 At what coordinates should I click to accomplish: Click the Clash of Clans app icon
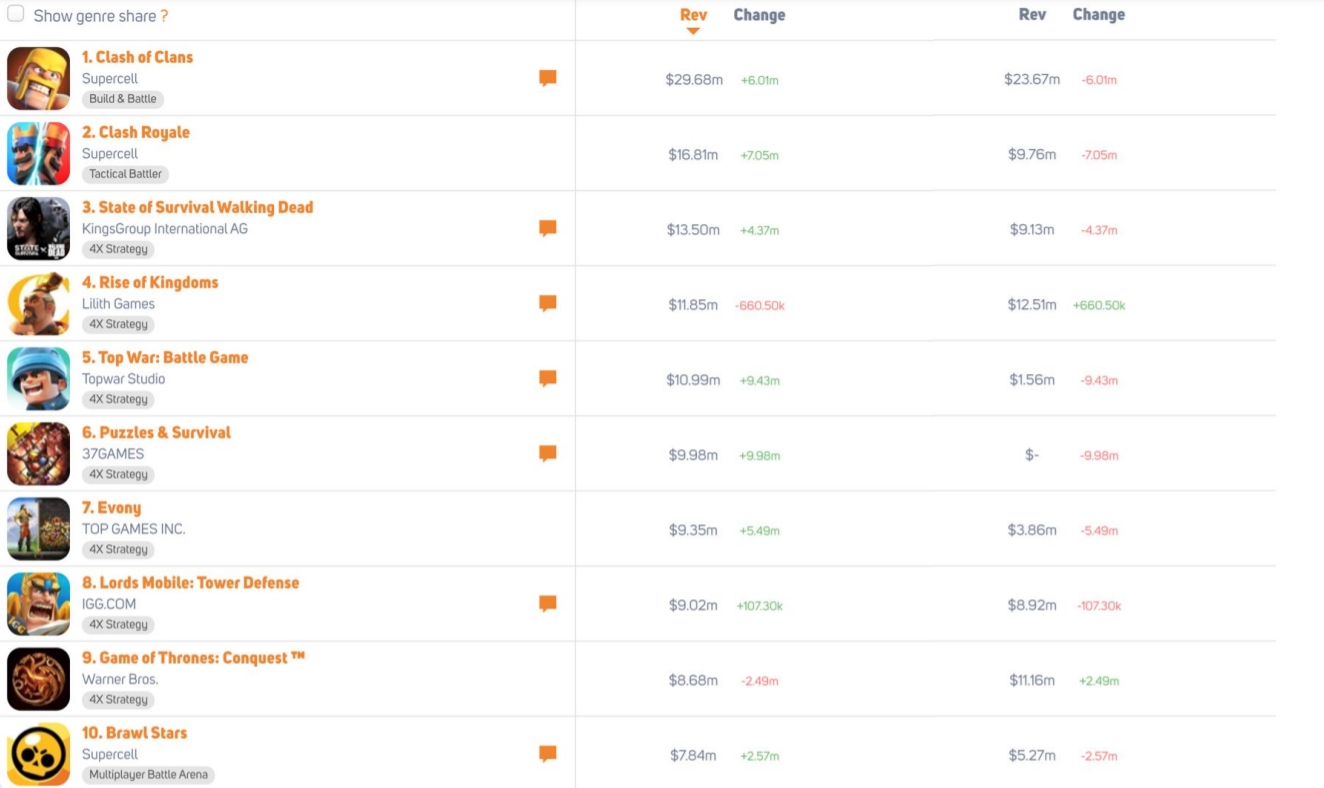pyautogui.click(x=38, y=78)
